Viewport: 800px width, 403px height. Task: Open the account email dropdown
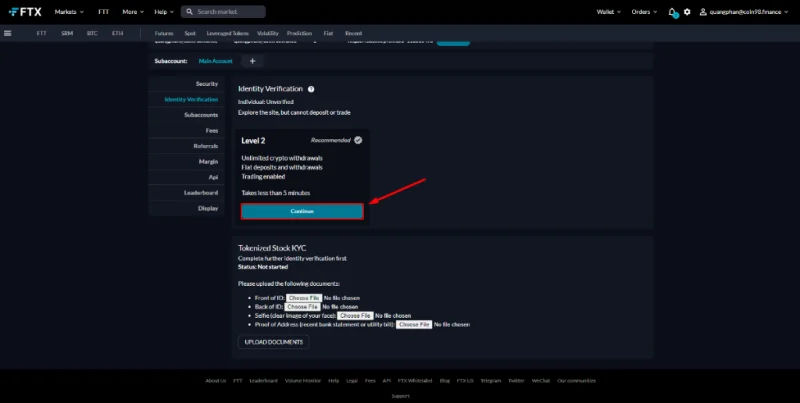744,12
